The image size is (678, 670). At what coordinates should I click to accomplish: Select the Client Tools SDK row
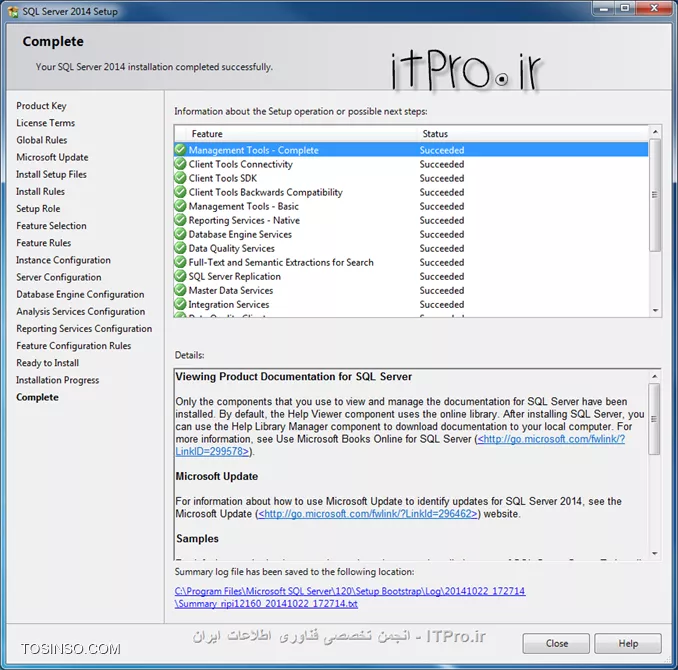(x=411, y=178)
